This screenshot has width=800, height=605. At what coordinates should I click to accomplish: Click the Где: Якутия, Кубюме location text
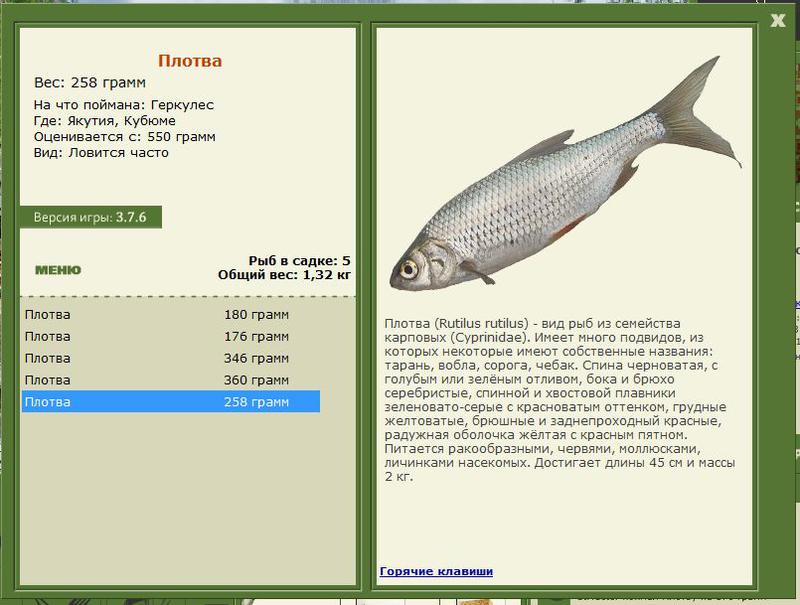click(105, 121)
